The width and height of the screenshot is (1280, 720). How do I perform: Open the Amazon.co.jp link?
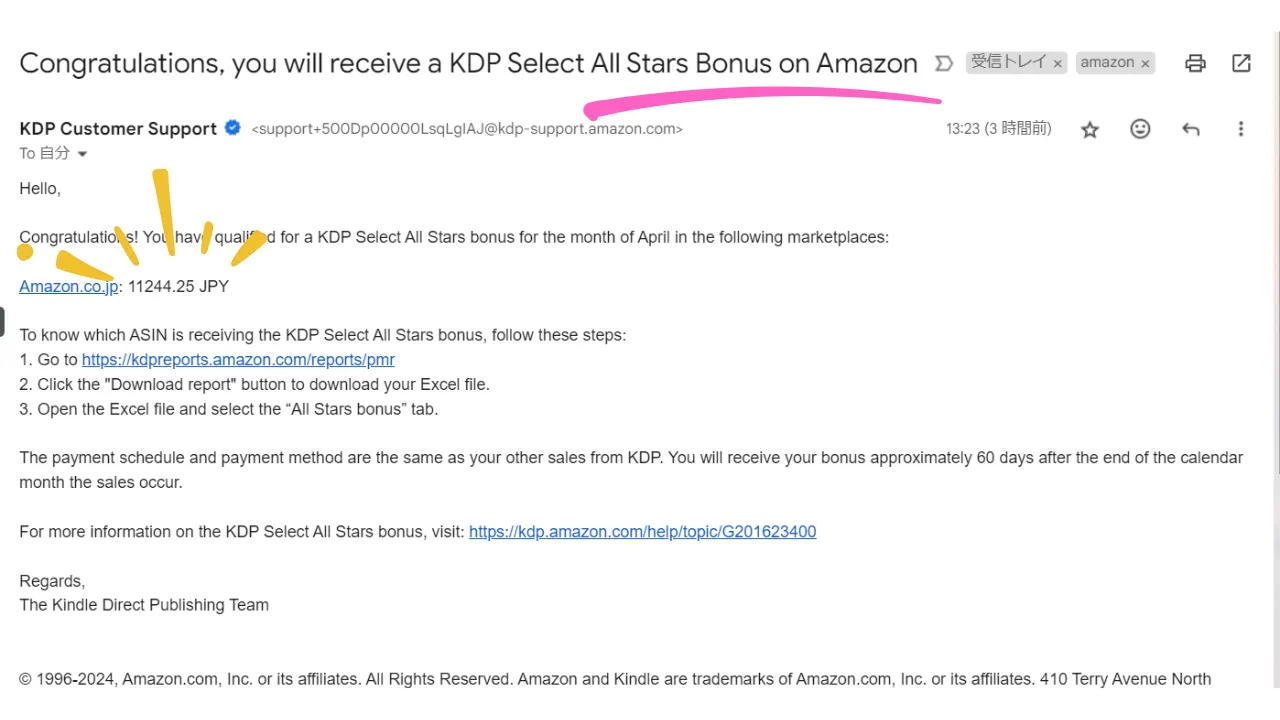click(69, 286)
